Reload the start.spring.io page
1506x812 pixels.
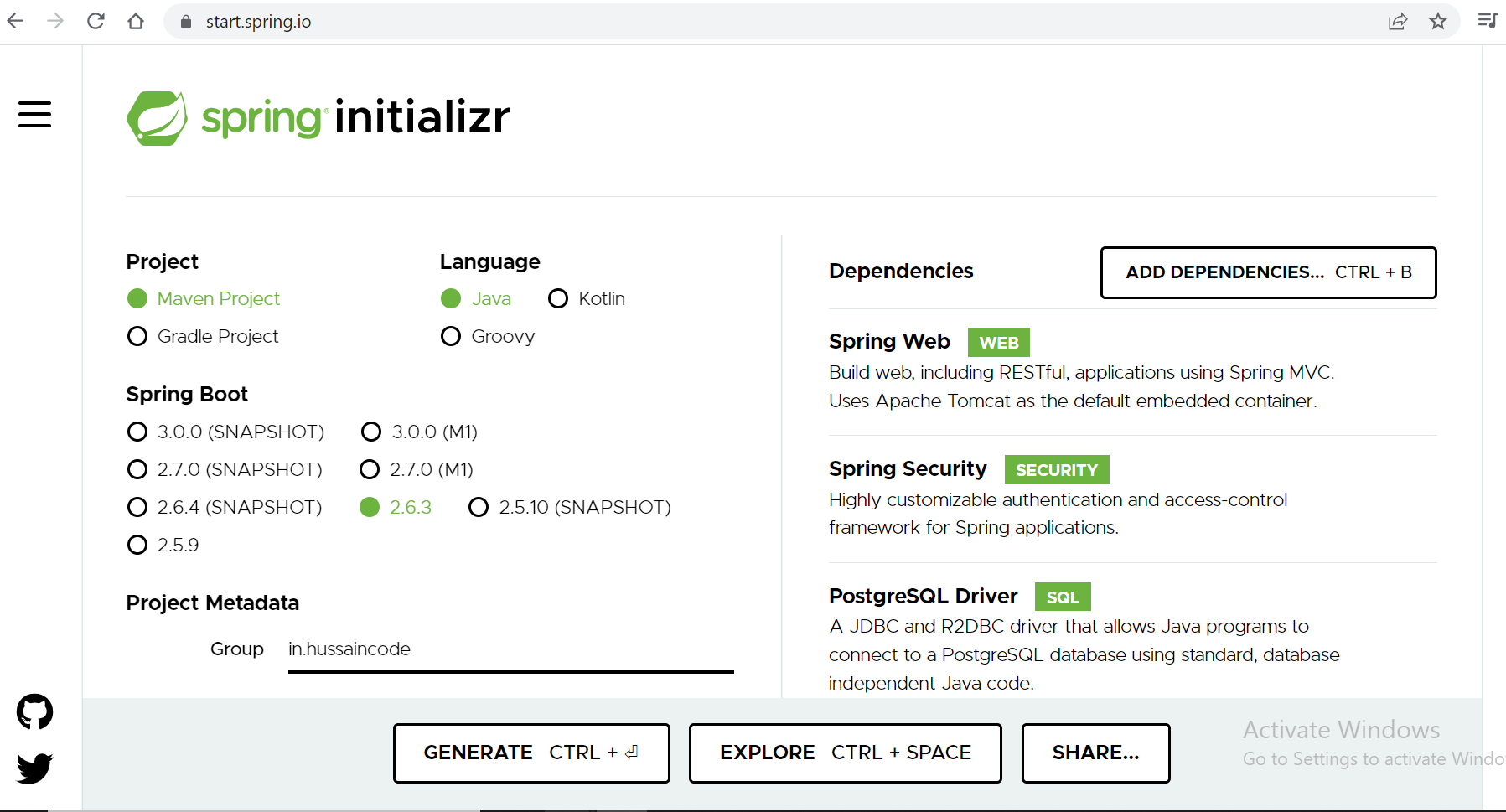click(x=96, y=21)
